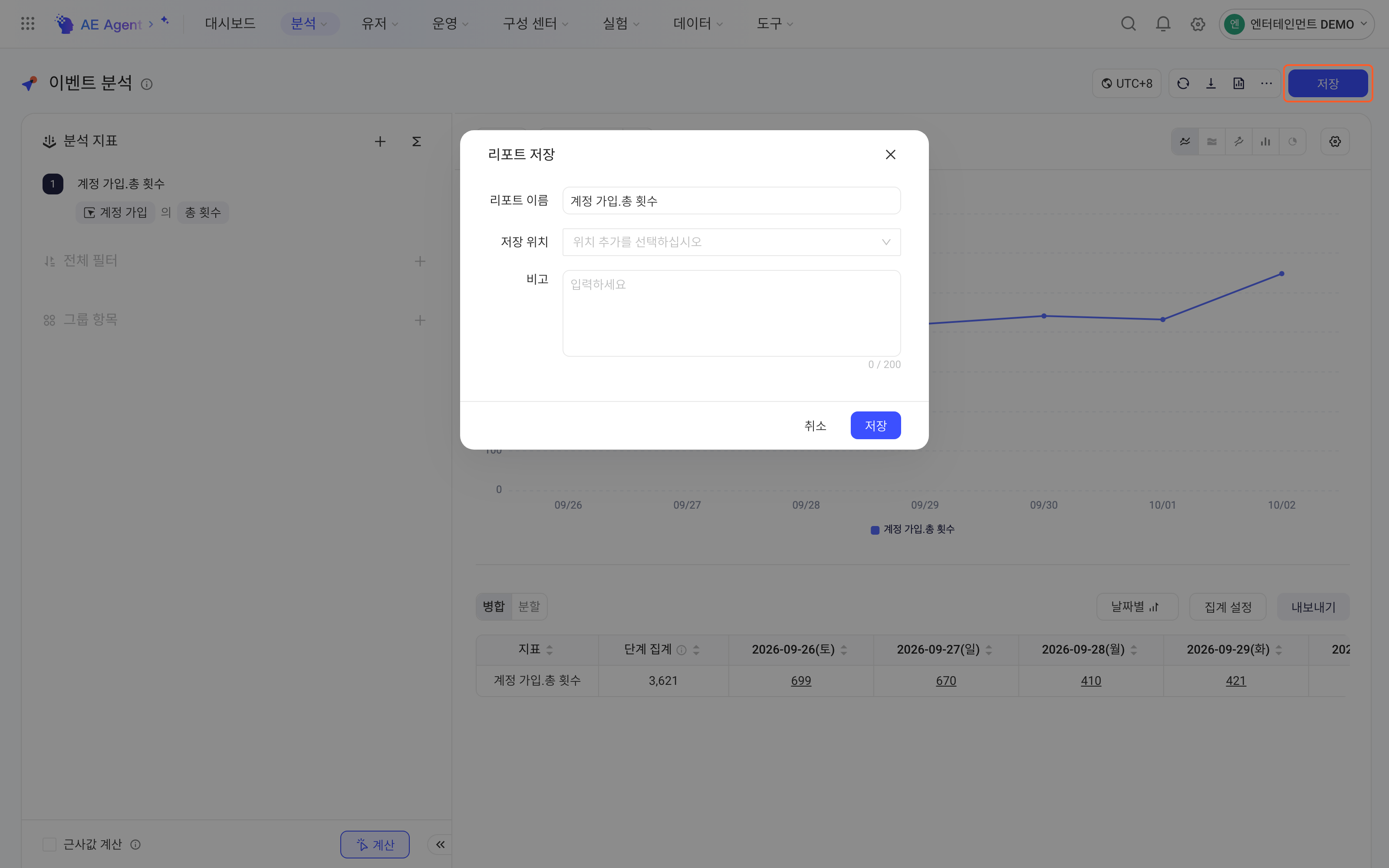Click the sigma formula icon
The width and height of the screenshot is (1389, 868).
click(x=417, y=141)
